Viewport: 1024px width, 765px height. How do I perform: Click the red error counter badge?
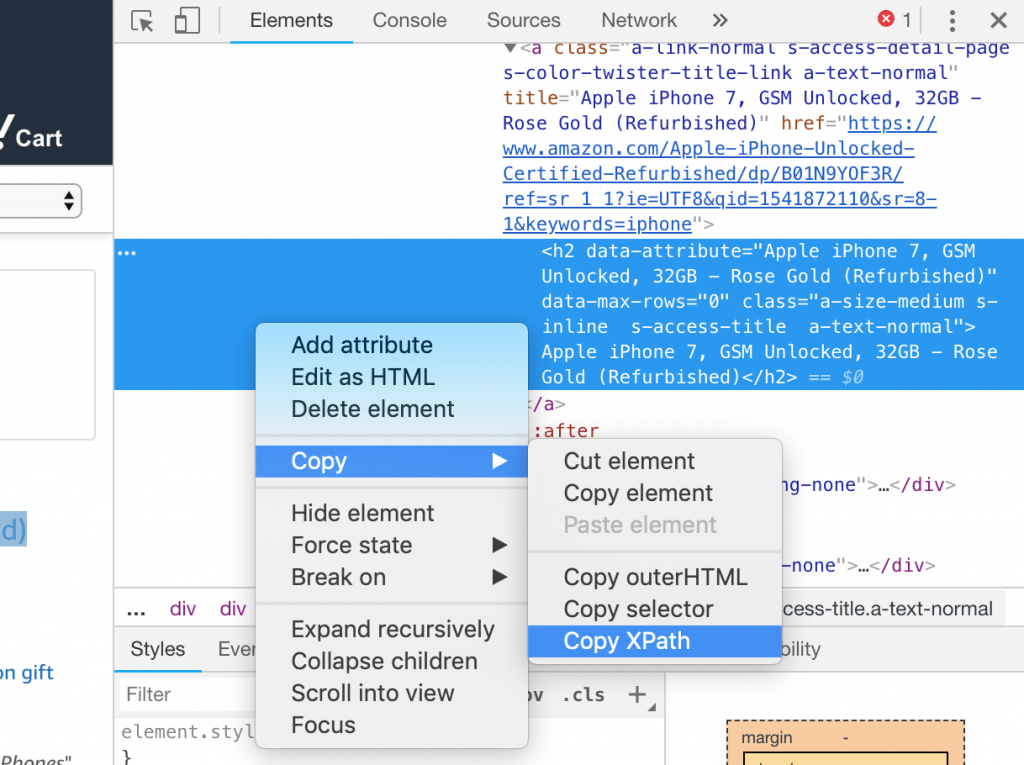coord(886,18)
